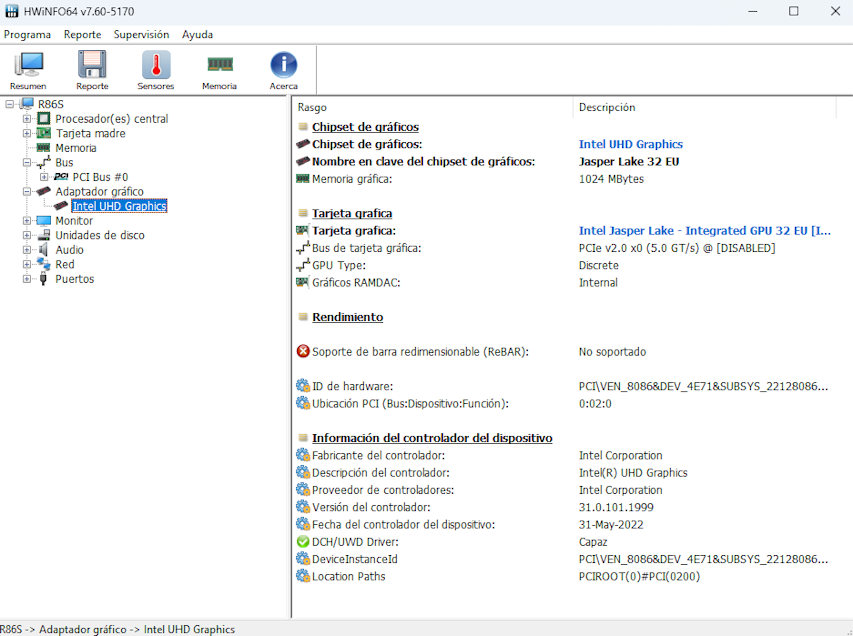The width and height of the screenshot is (853, 636).
Task: Click the Unidades de disco drive icon
Action: click(x=44, y=235)
